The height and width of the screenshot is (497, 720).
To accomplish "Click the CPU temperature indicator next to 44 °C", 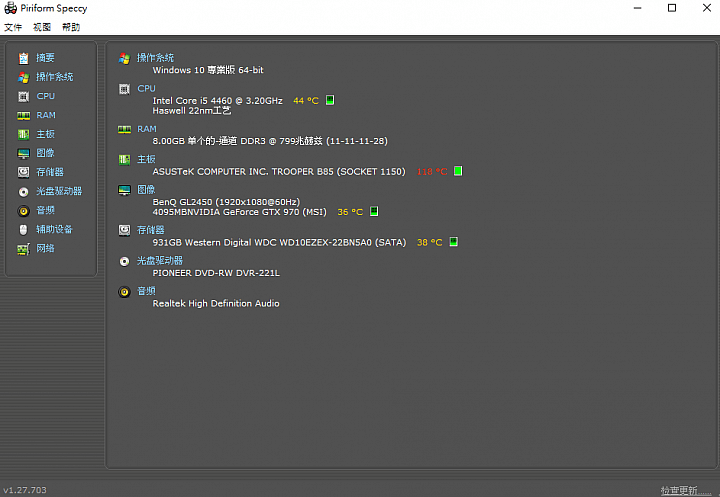I will click(330, 100).
